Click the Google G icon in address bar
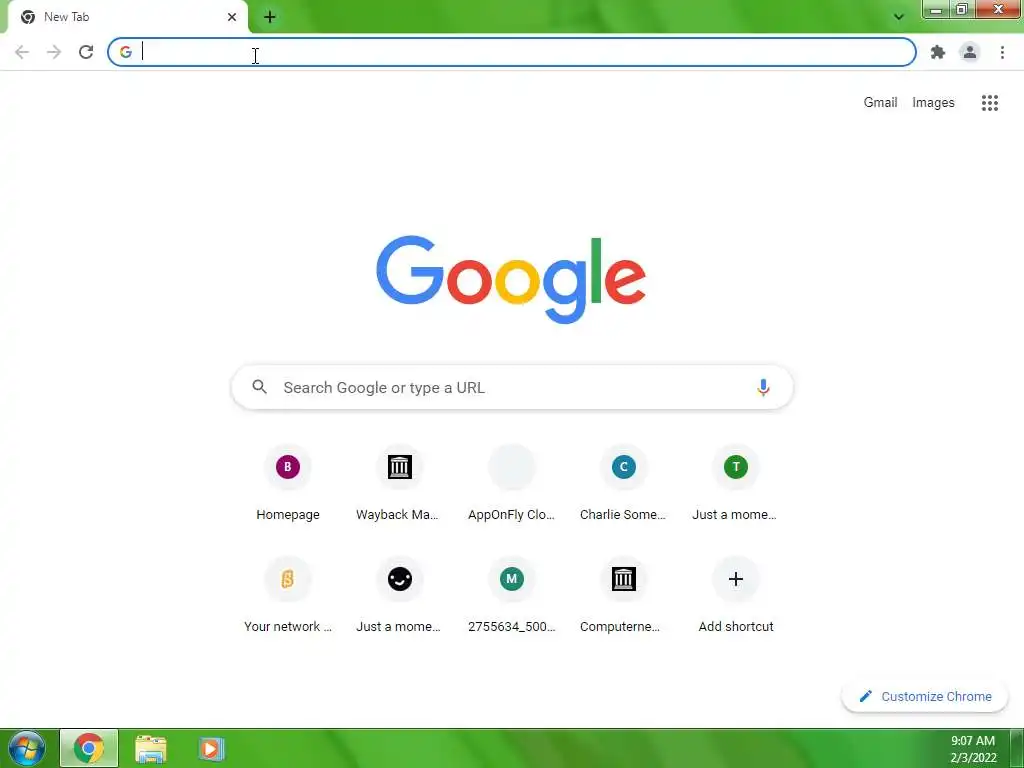Screen dimensions: 1024x768 click(x=125, y=52)
